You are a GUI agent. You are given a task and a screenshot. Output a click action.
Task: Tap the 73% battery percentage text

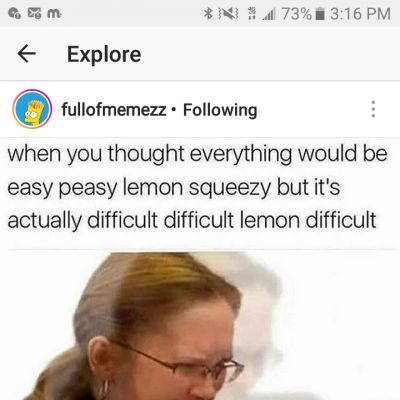pyautogui.click(x=297, y=14)
